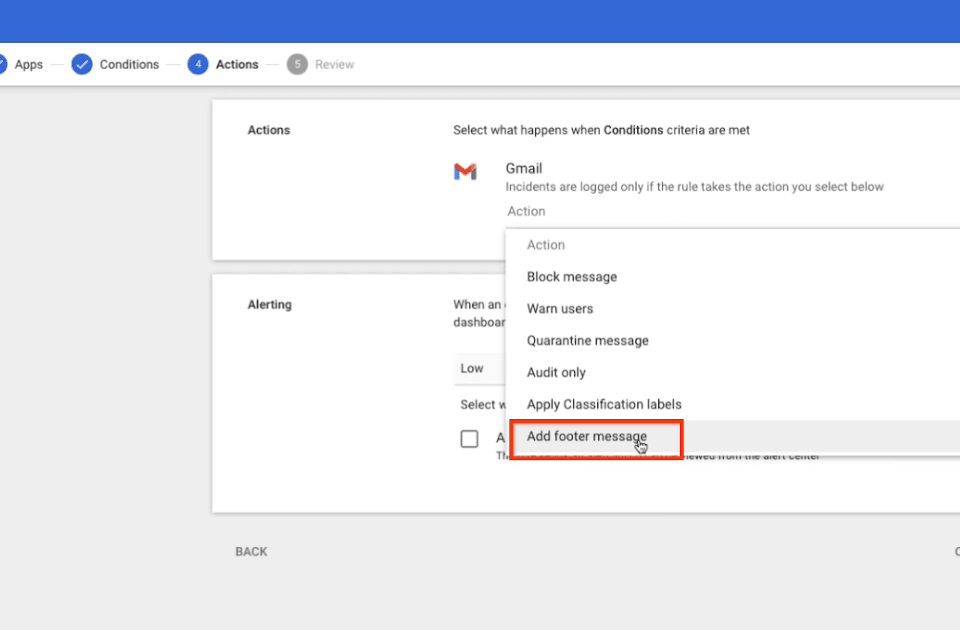
Task: Click the Apps step checkmark icon
Action: pos(2,64)
